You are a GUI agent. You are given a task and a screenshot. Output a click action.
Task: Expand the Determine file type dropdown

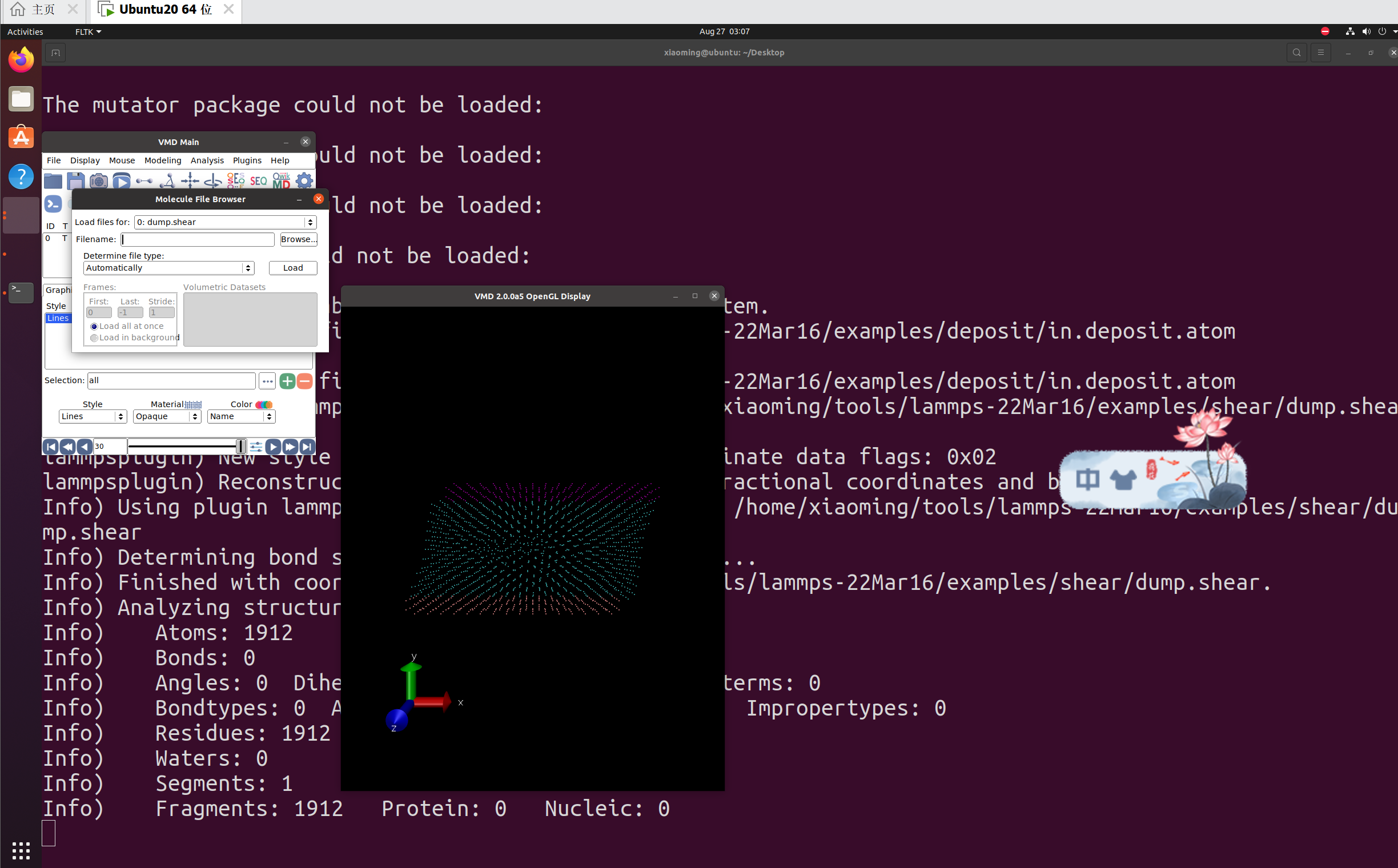coord(169,268)
